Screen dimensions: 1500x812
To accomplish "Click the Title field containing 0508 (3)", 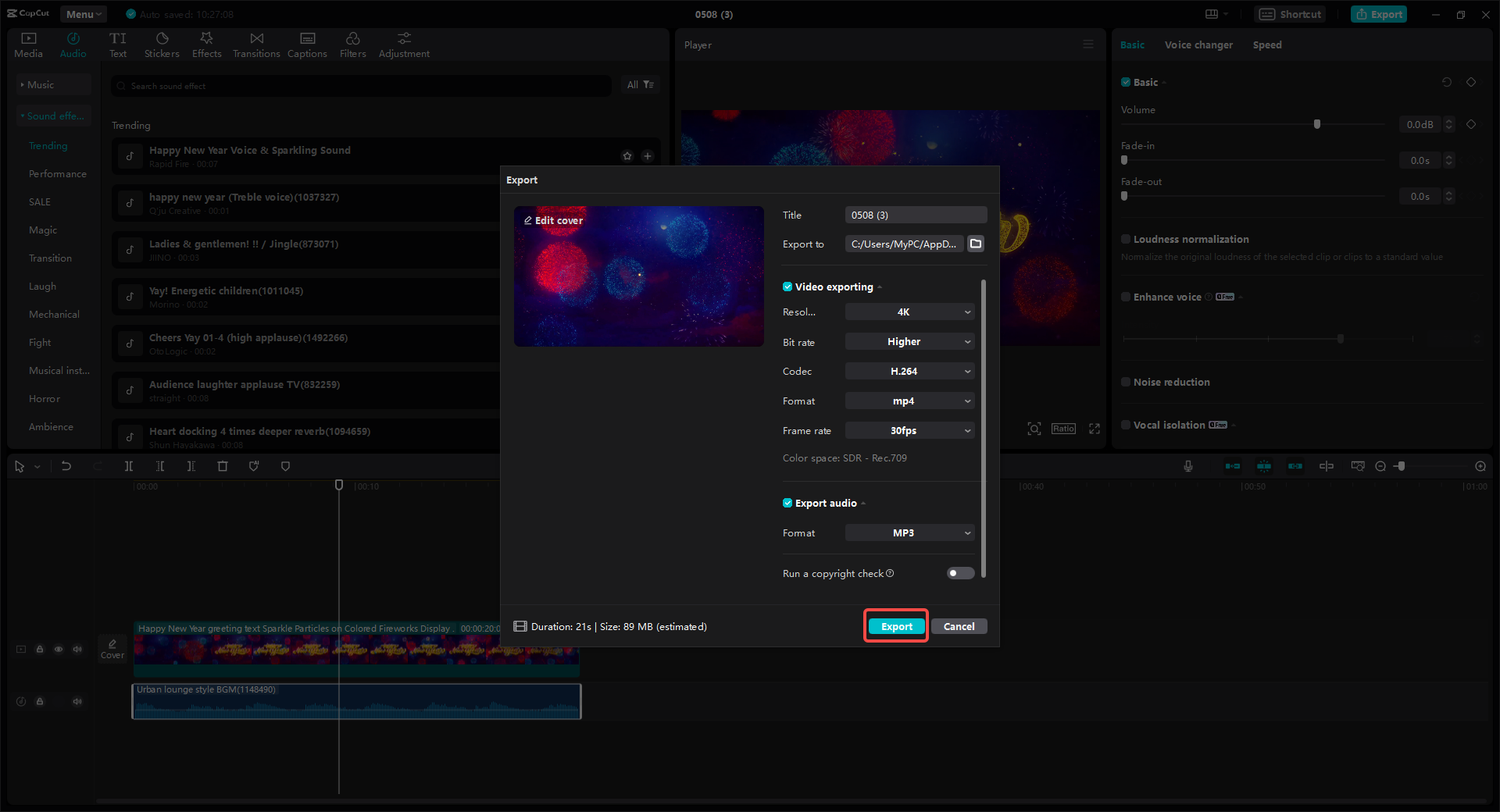I will [x=915, y=215].
